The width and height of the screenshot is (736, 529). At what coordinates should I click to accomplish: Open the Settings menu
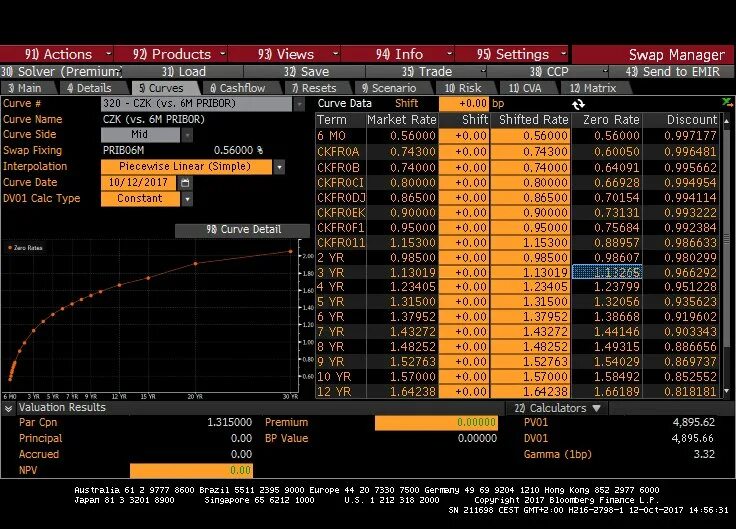click(512, 54)
